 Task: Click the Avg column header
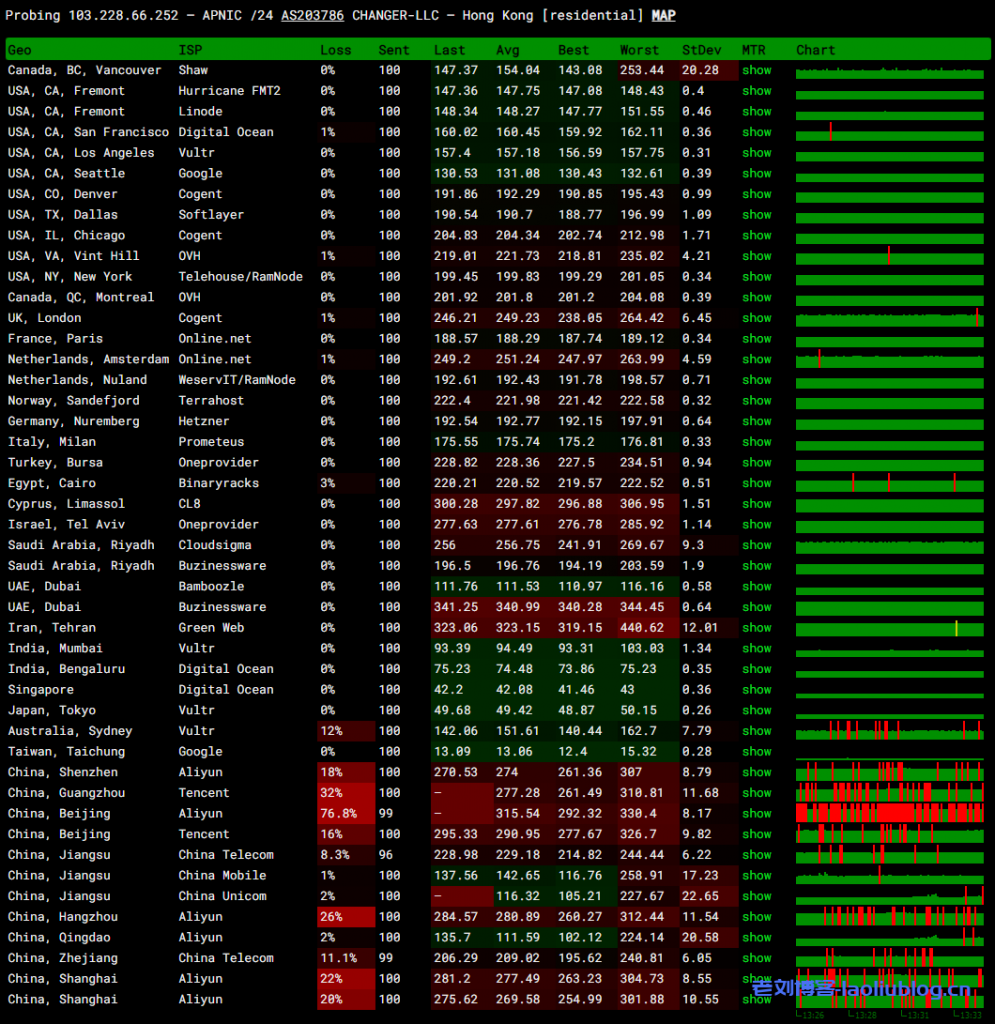pyautogui.click(x=507, y=50)
